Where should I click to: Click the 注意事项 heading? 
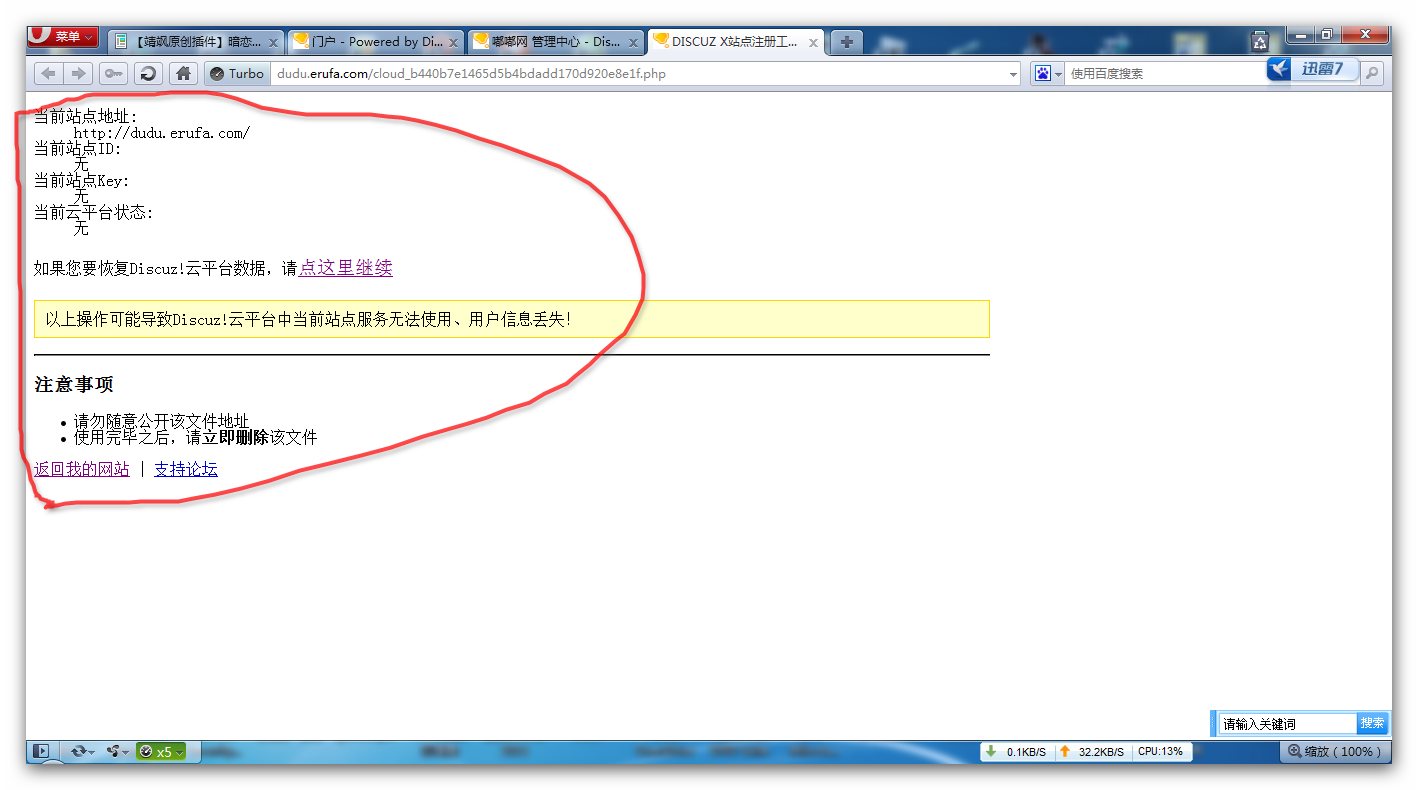tap(74, 385)
